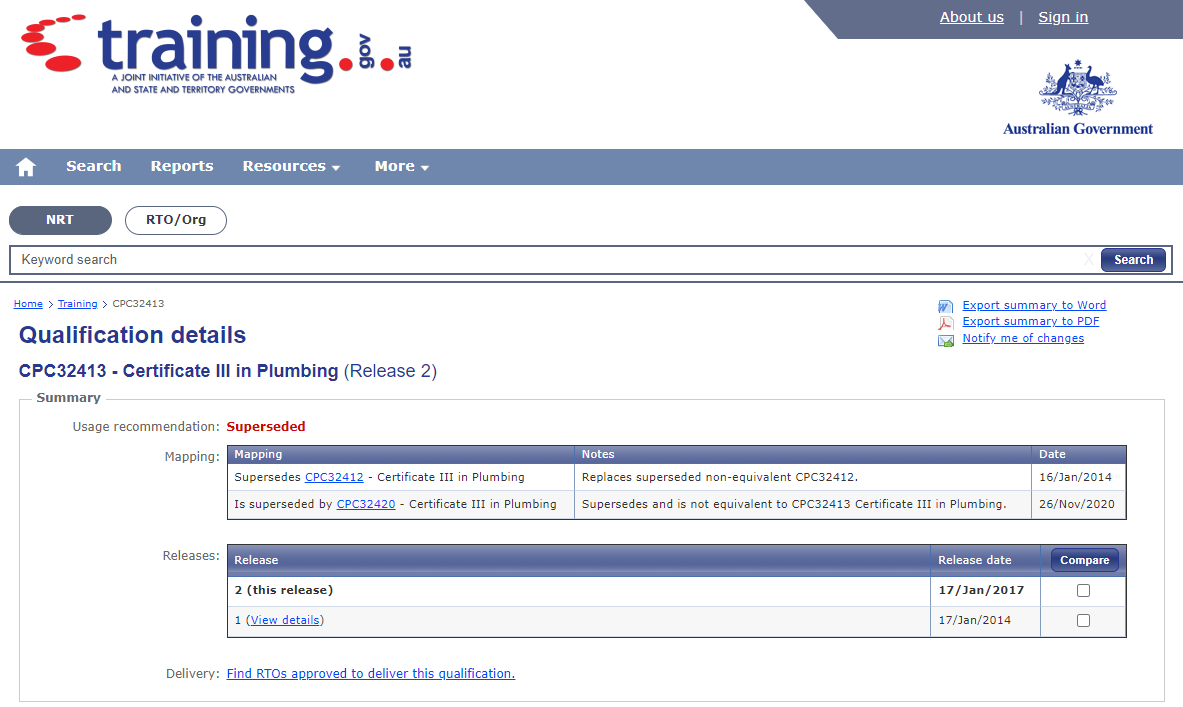Expand the More dropdown menu
This screenshot has height=707, width=1183.
coord(402,166)
